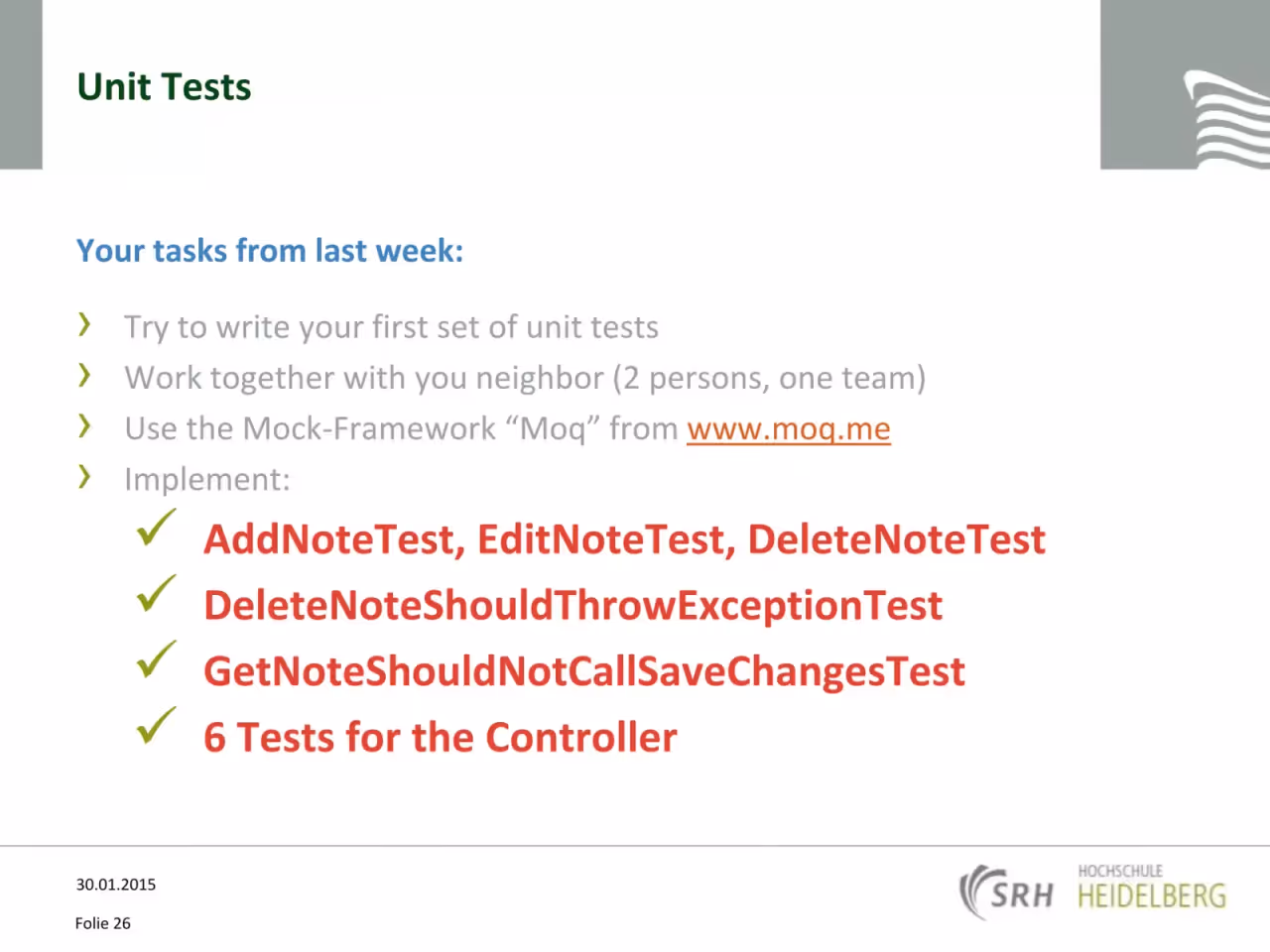Click the 'DeleteNoteShouldThrowExceptionTest' text
The height and width of the screenshot is (952, 1270).
(x=572, y=605)
